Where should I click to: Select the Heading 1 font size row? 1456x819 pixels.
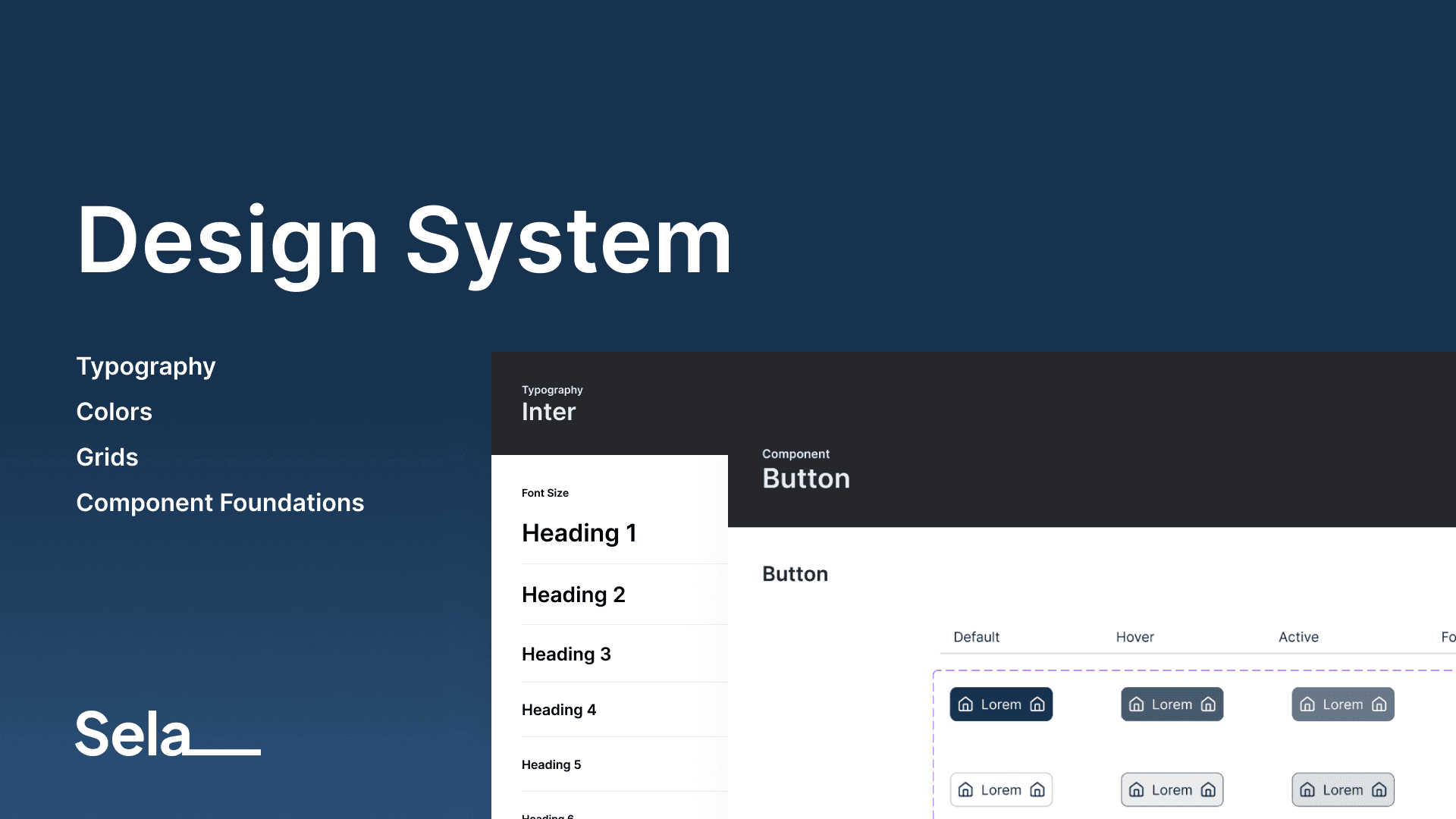point(625,533)
